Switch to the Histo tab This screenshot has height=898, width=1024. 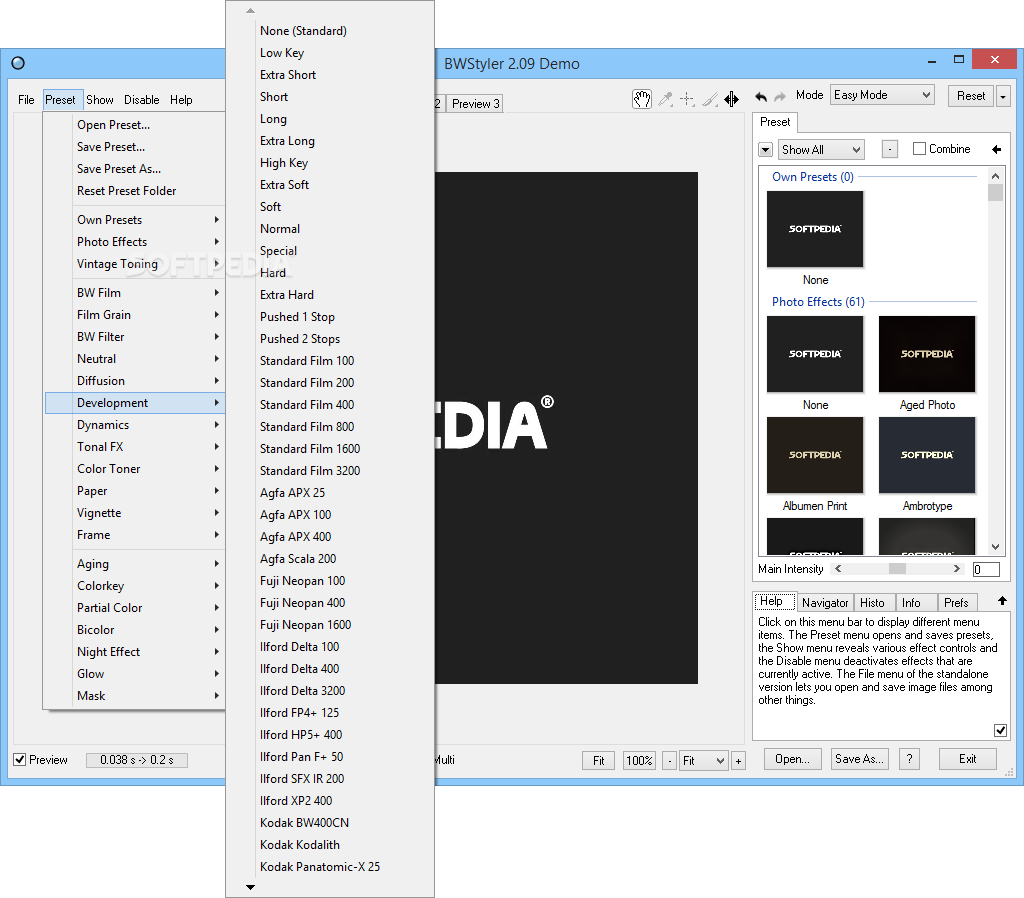872,602
